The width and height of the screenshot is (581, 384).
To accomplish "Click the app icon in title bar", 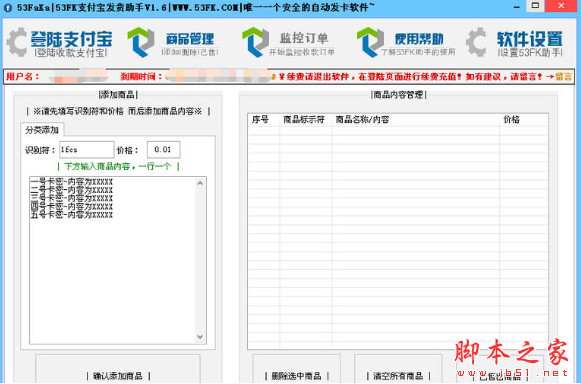I will [7, 7].
